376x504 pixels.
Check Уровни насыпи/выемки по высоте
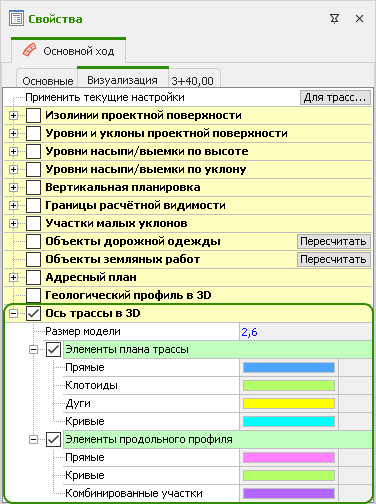click(33, 152)
